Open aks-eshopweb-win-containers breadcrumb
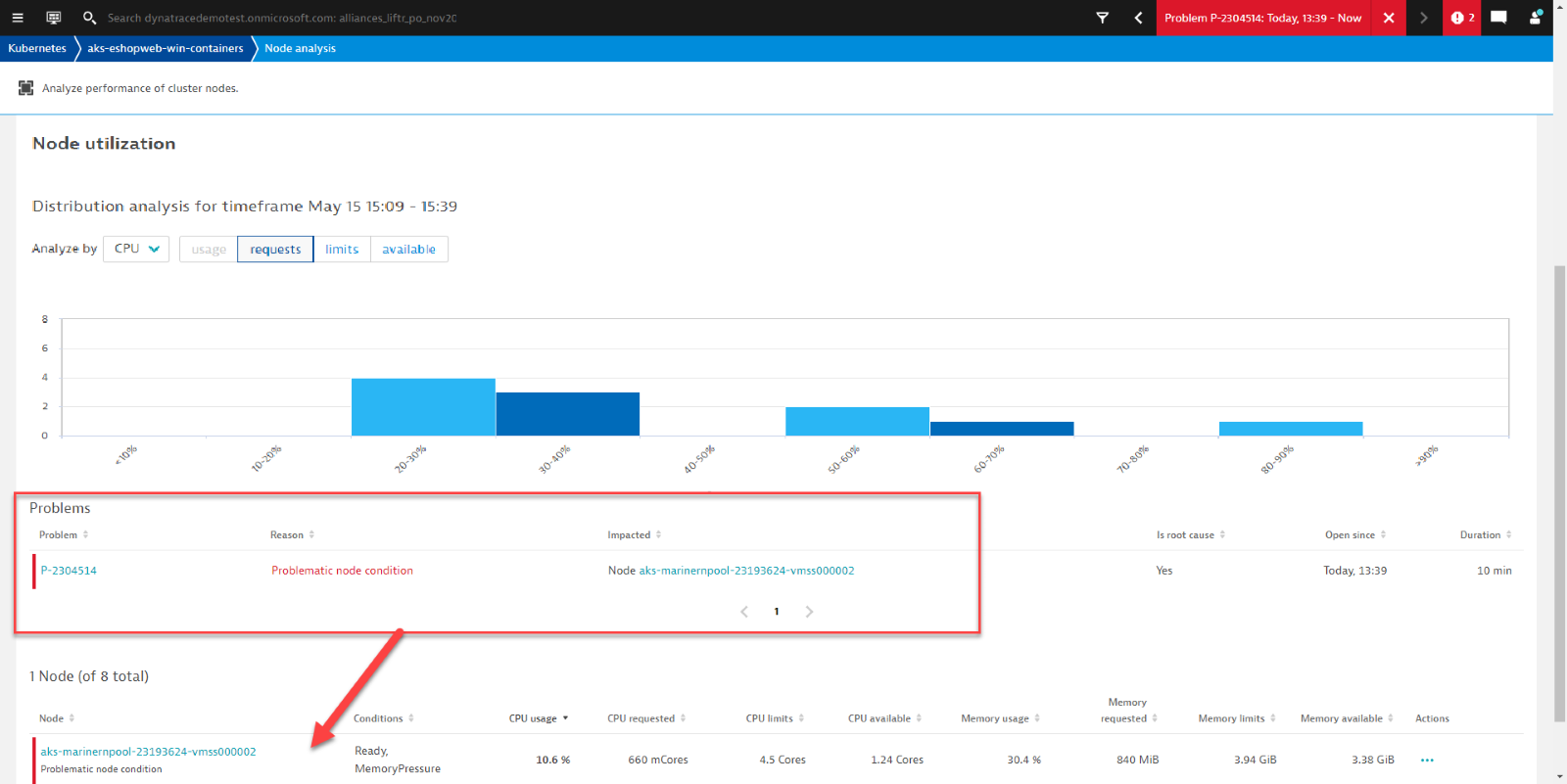This screenshot has height=784, width=1567. coord(166,48)
